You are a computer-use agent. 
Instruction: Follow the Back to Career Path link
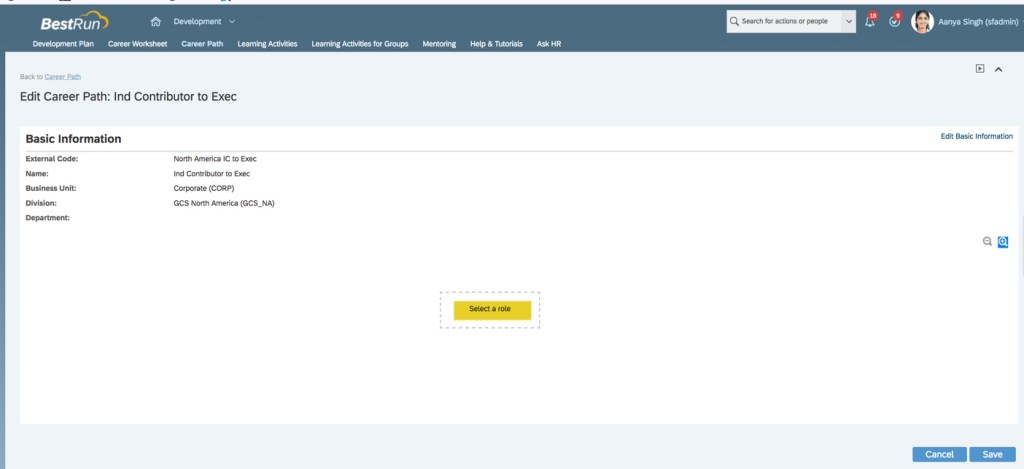pyautogui.click(x=63, y=77)
